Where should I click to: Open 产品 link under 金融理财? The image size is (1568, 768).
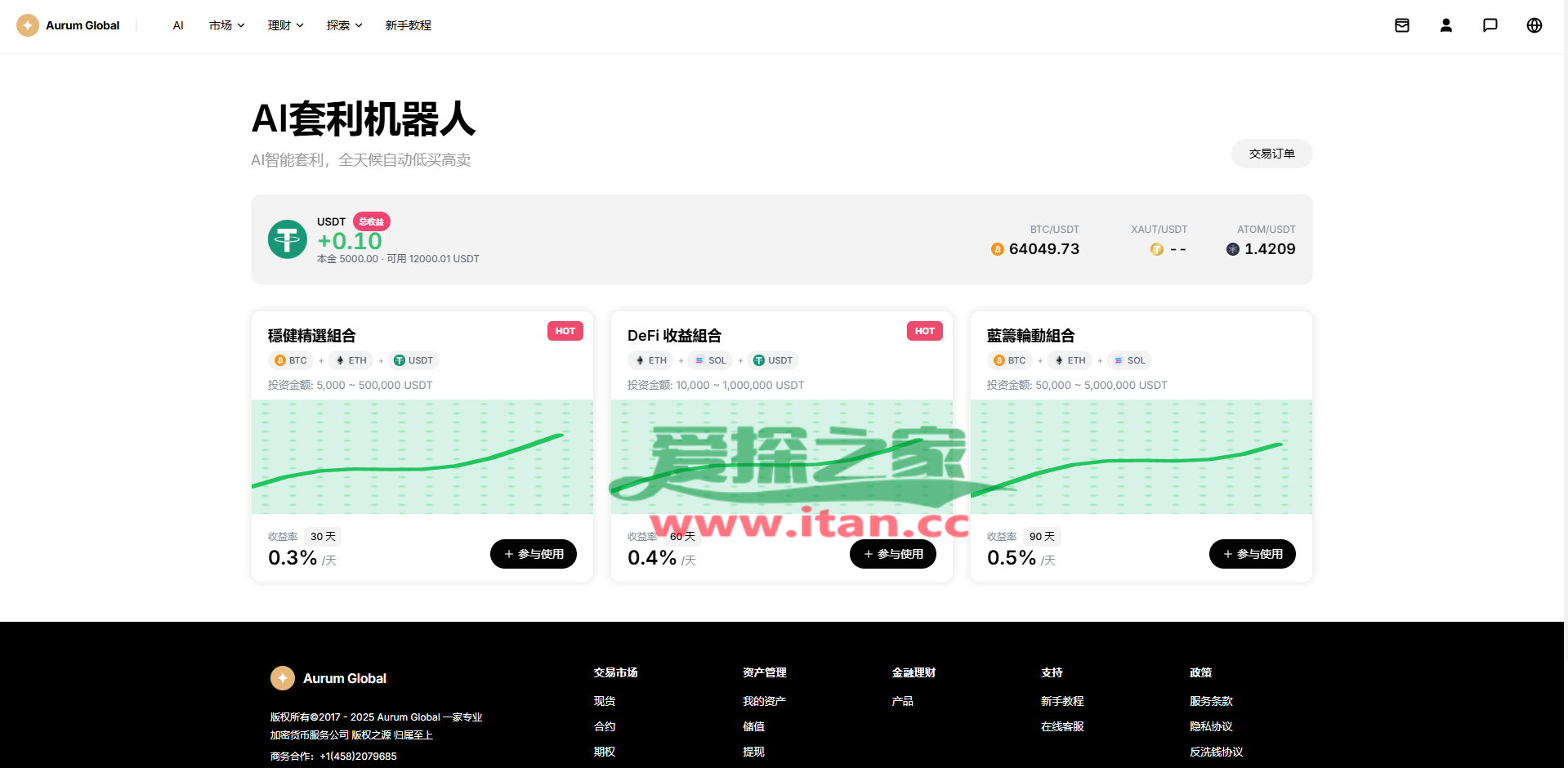click(x=903, y=701)
